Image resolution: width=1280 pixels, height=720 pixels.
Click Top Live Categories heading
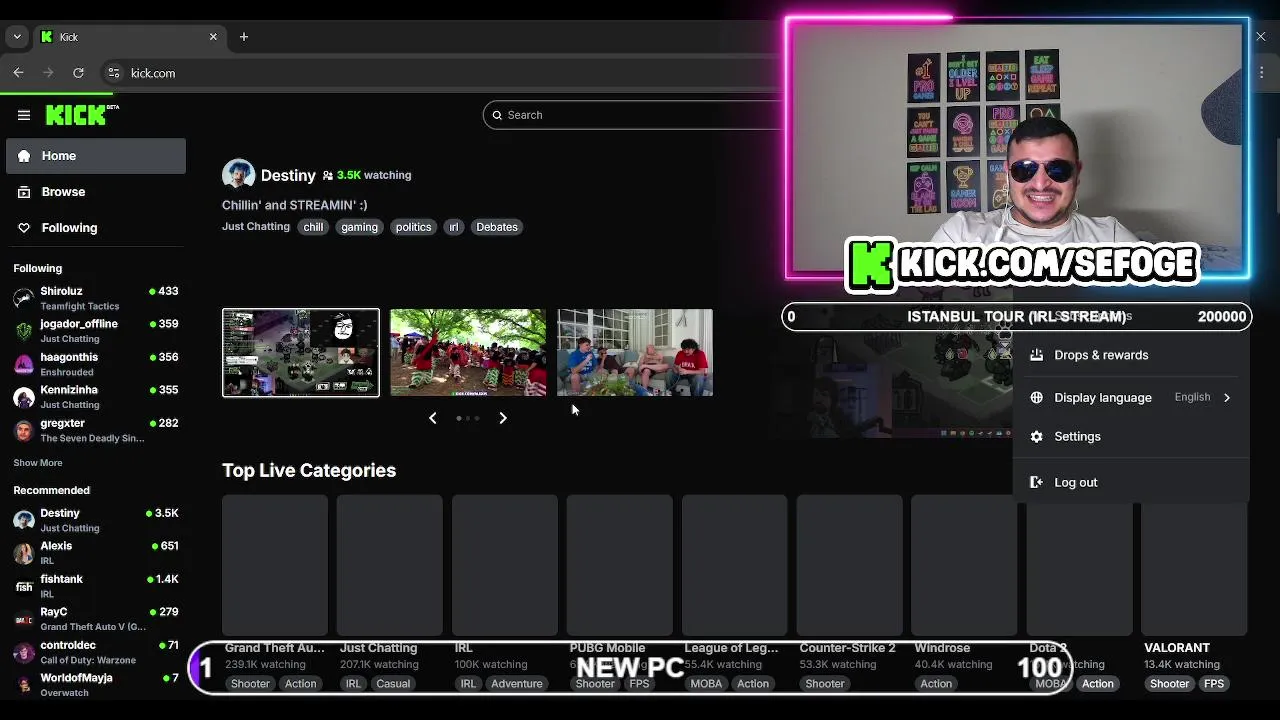point(309,470)
